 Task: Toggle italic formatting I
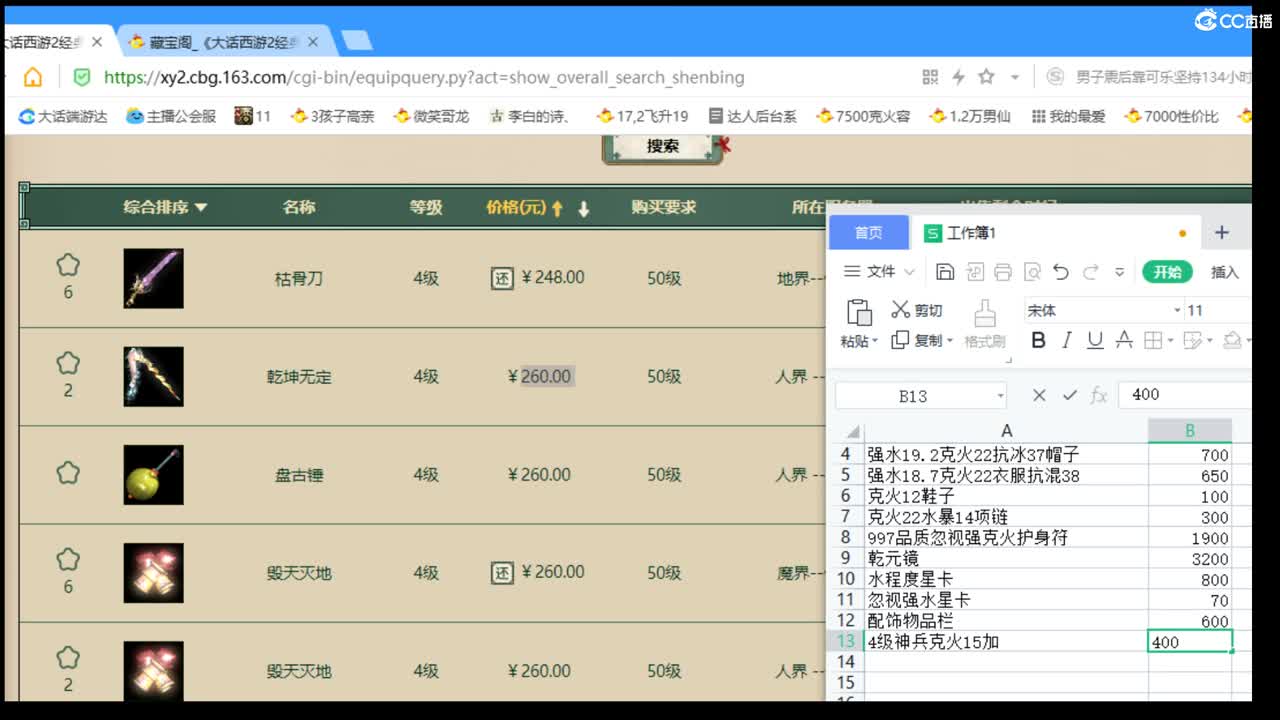pos(1067,341)
